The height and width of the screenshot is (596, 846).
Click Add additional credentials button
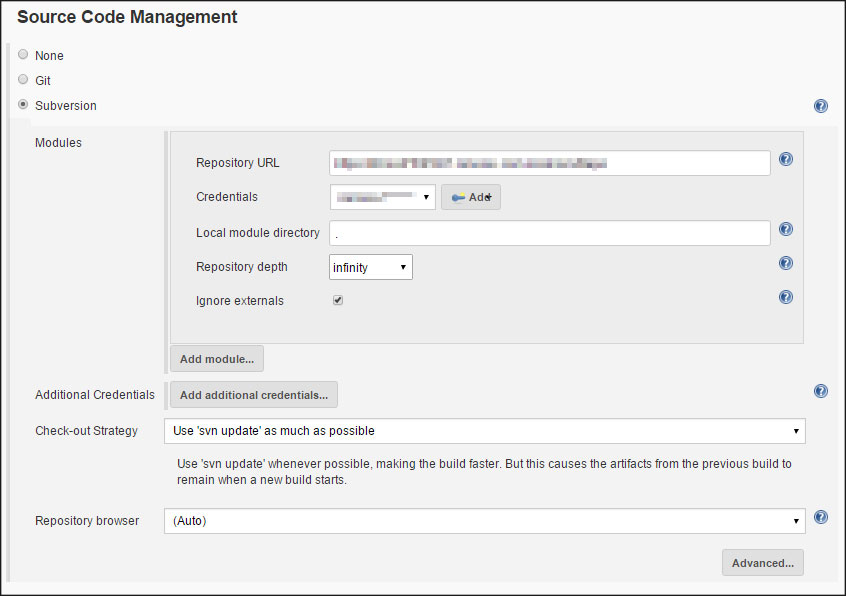[254, 395]
